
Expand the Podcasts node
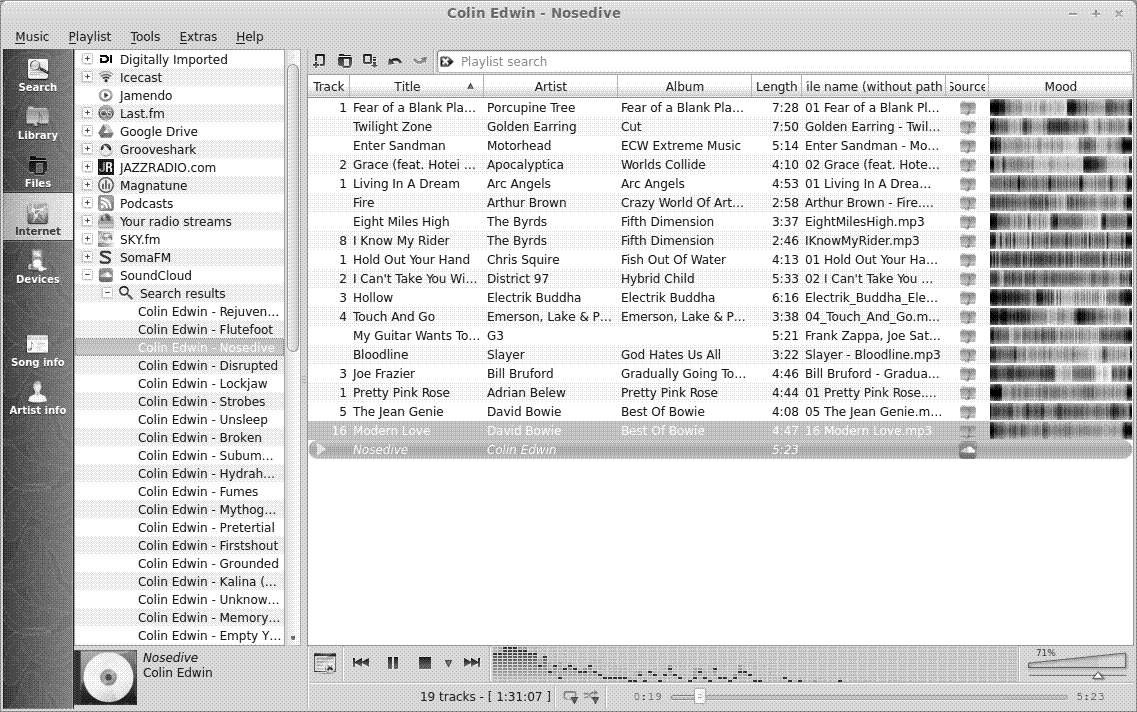pyautogui.click(x=87, y=203)
